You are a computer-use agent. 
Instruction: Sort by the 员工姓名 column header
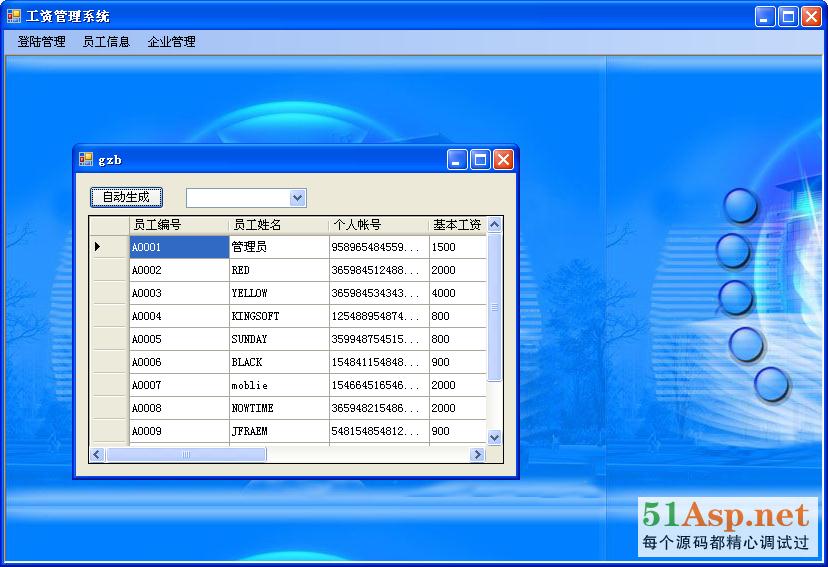[279, 225]
